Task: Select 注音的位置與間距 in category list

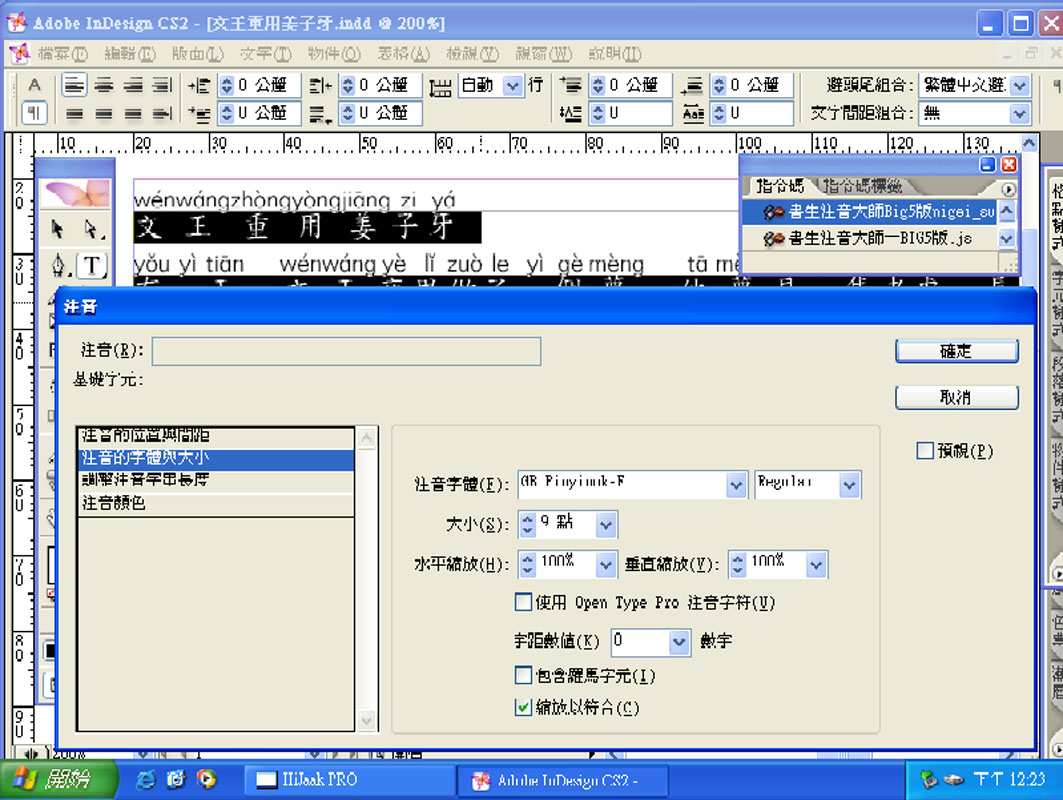Action: [x=216, y=436]
